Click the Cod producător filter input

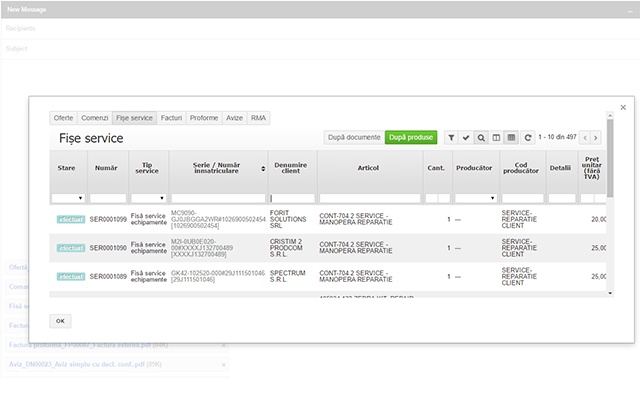523,198
